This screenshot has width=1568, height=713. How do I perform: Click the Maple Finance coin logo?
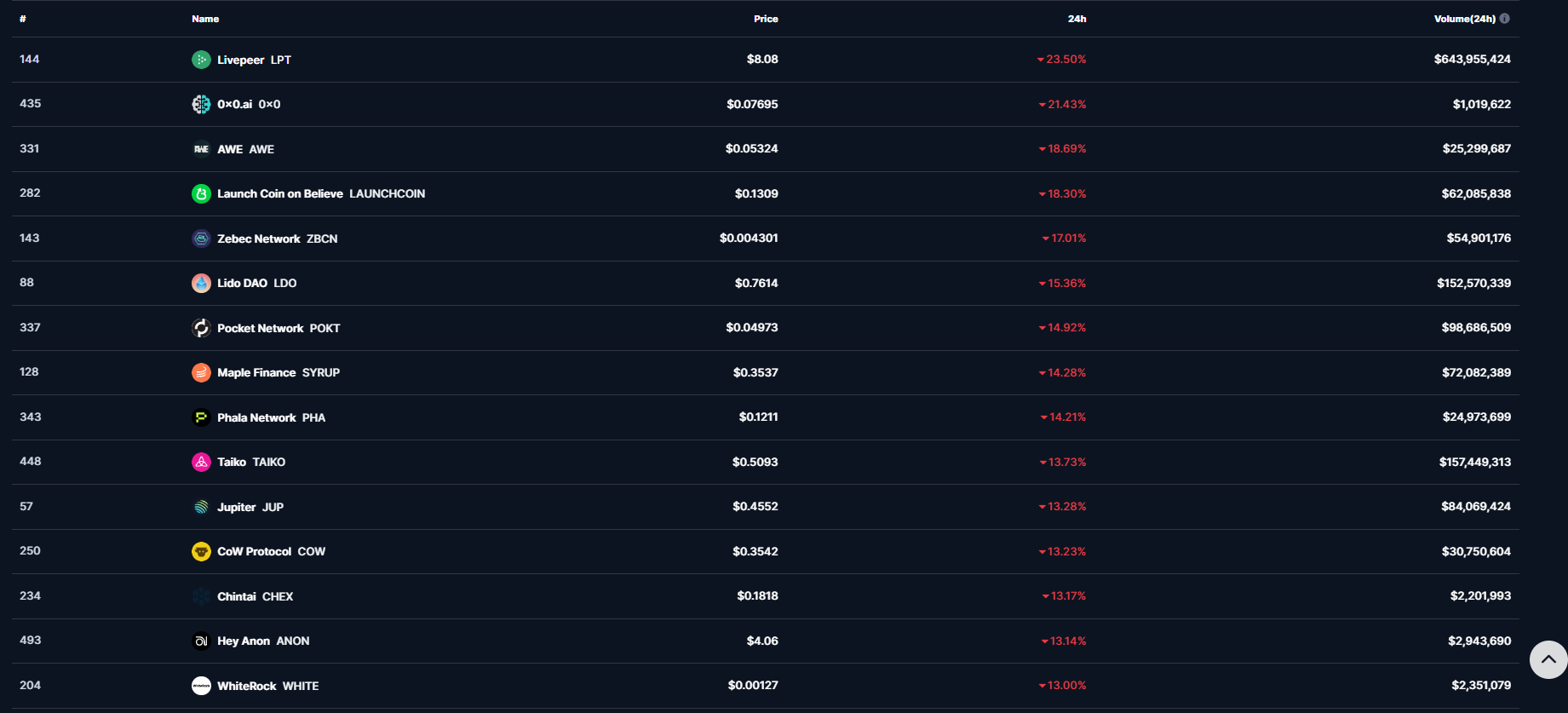coord(201,372)
